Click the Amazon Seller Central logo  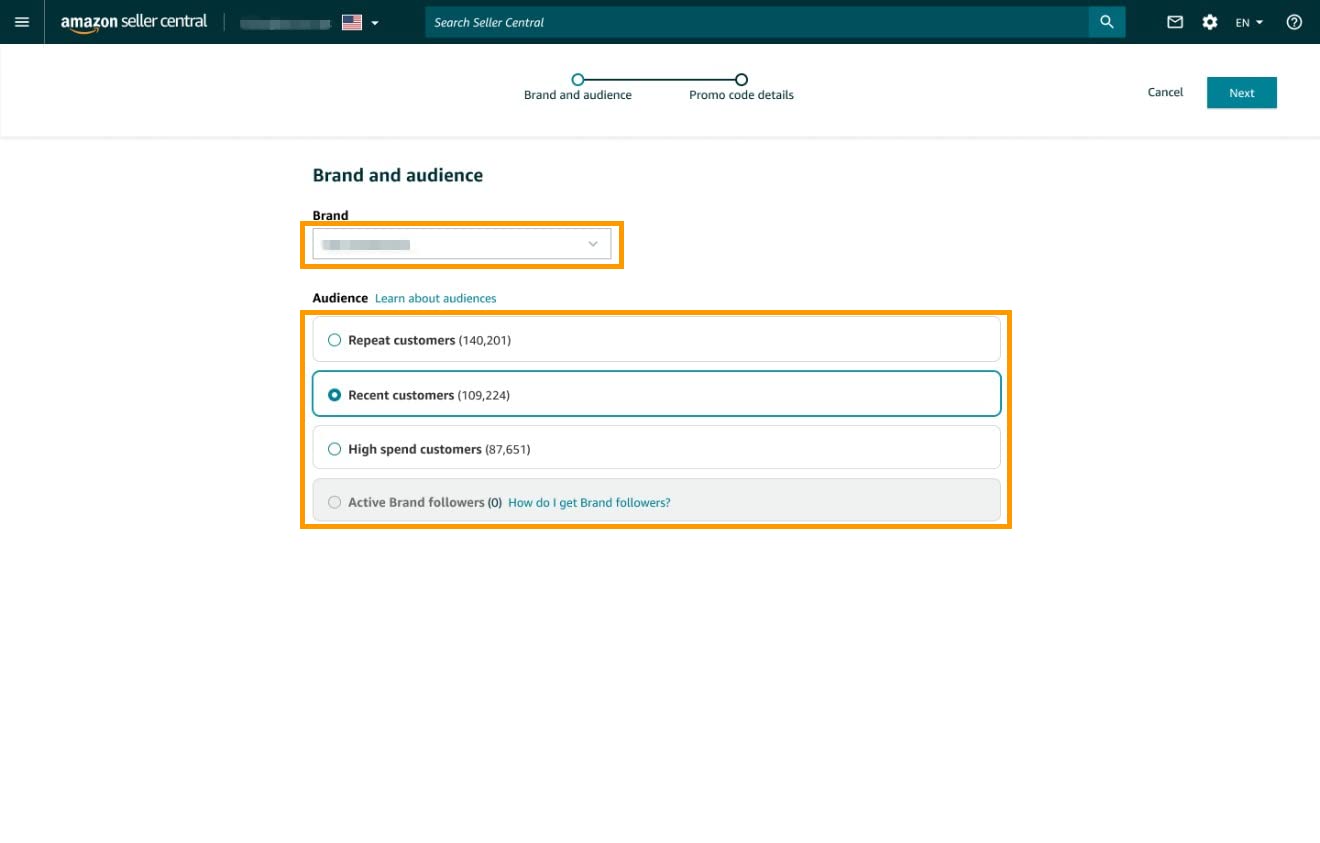(134, 22)
